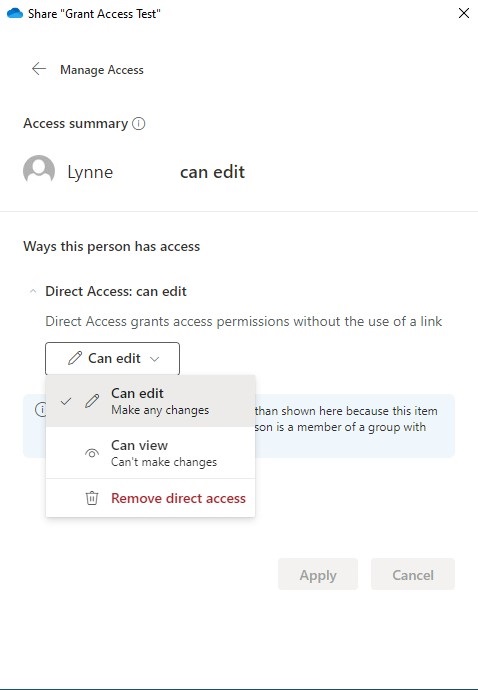This screenshot has width=478, height=690.
Task: Click the info icon in the blue notice banner
Action: point(40,410)
